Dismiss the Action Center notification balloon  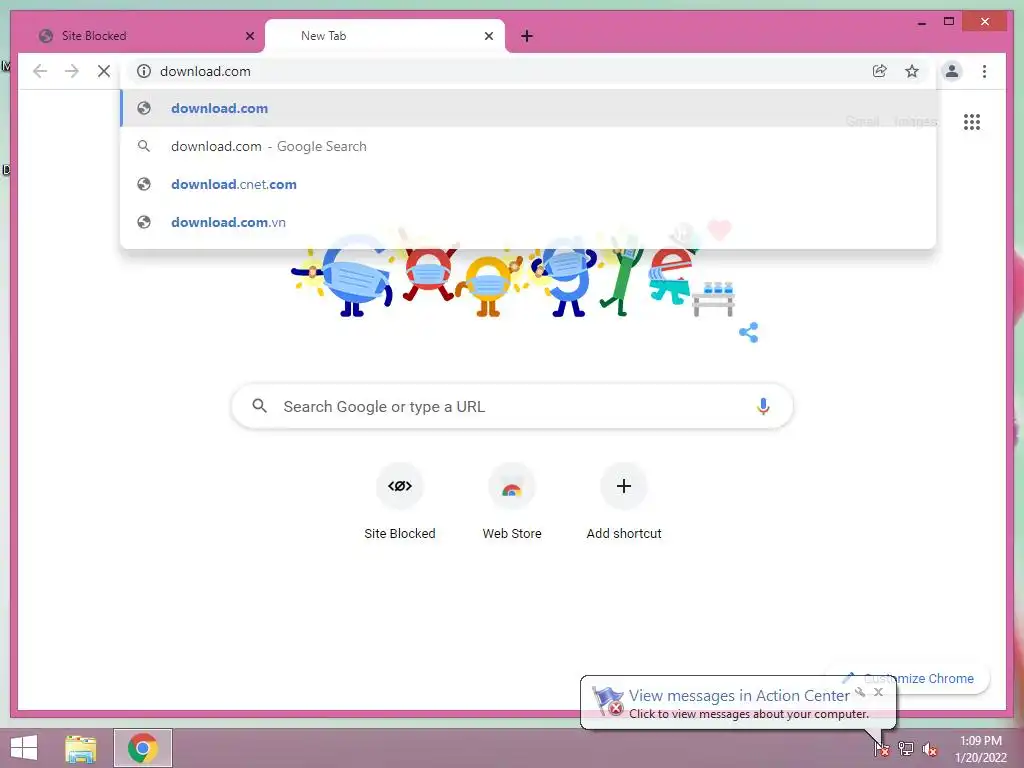[878, 692]
